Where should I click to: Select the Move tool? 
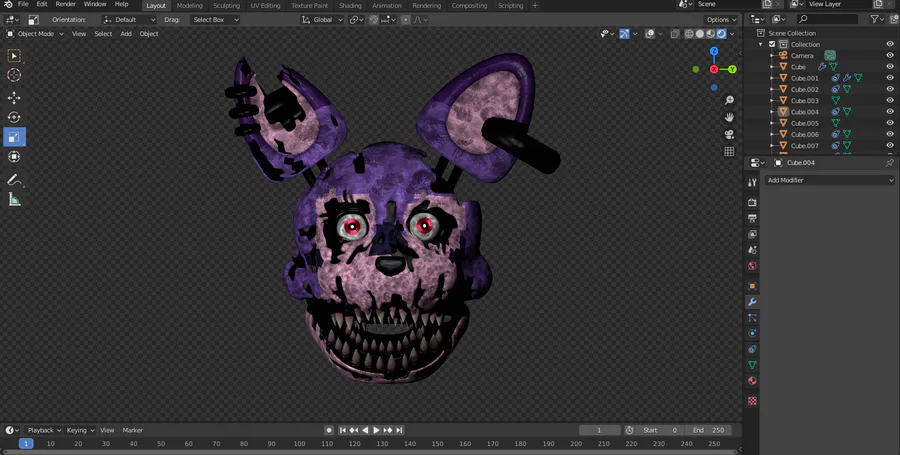click(14, 98)
